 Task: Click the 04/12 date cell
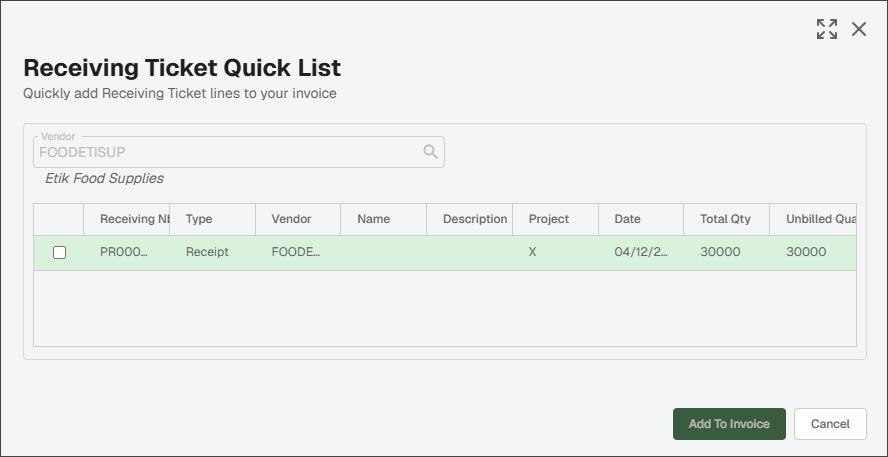641,253
